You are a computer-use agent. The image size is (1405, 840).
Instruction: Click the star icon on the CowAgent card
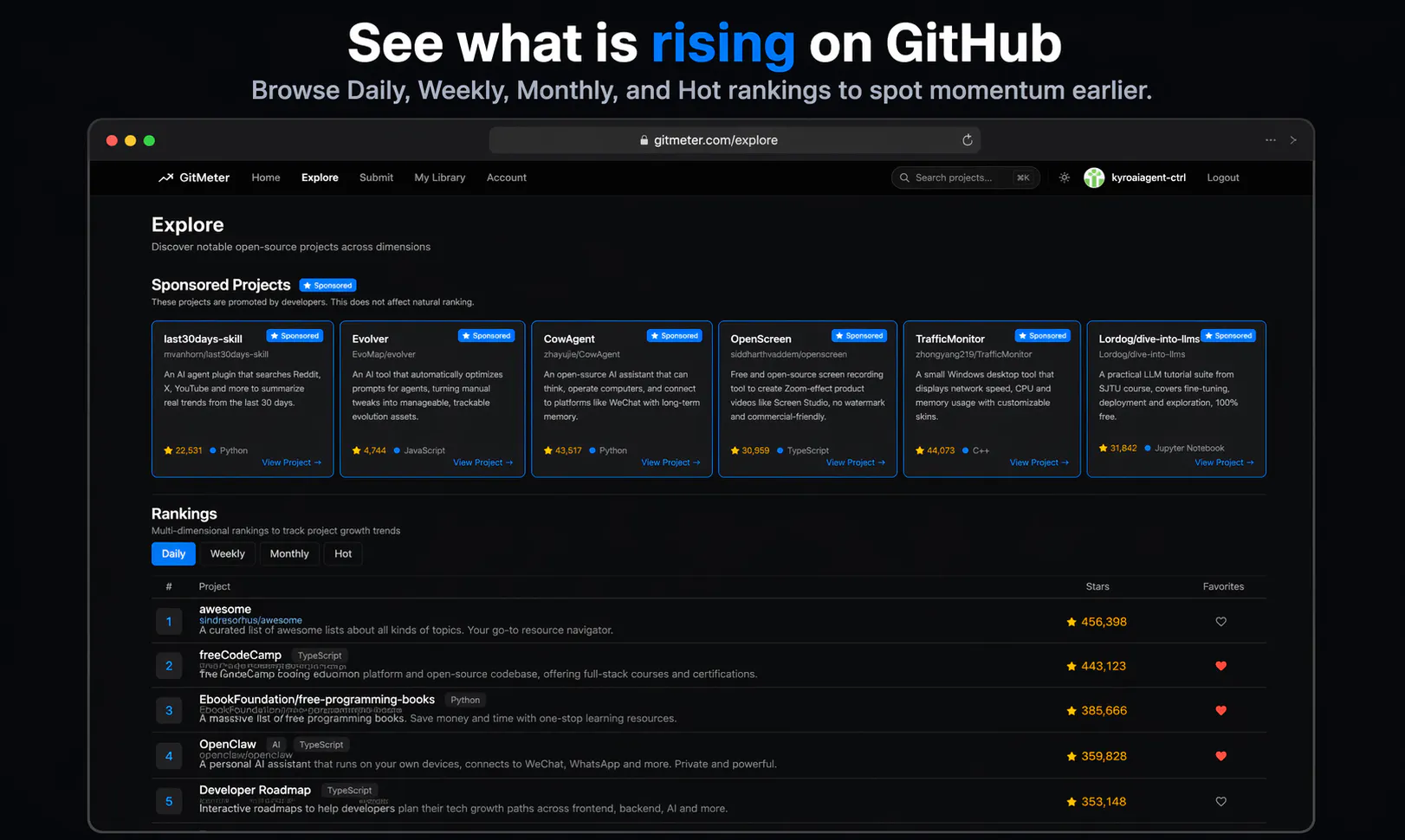click(x=548, y=450)
